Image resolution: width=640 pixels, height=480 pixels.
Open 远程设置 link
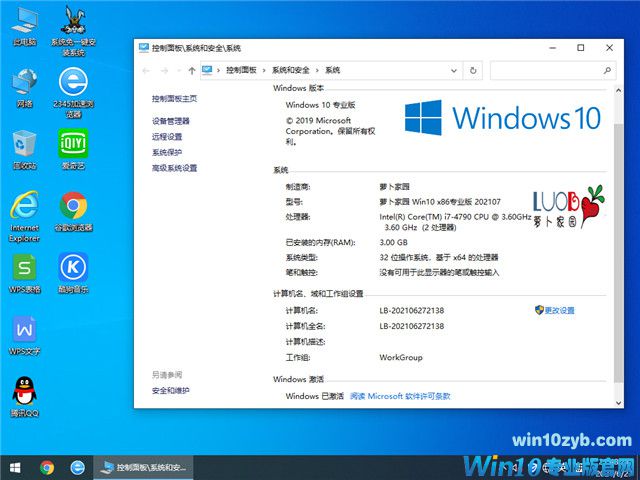(x=167, y=137)
